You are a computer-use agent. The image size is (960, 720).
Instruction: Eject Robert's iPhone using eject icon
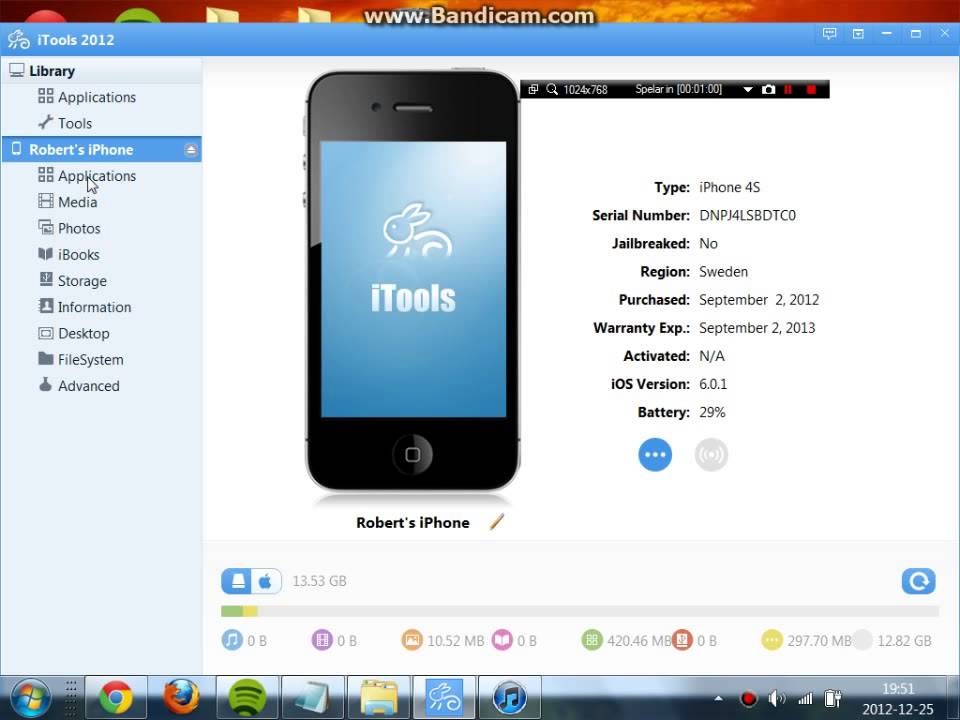[191, 149]
